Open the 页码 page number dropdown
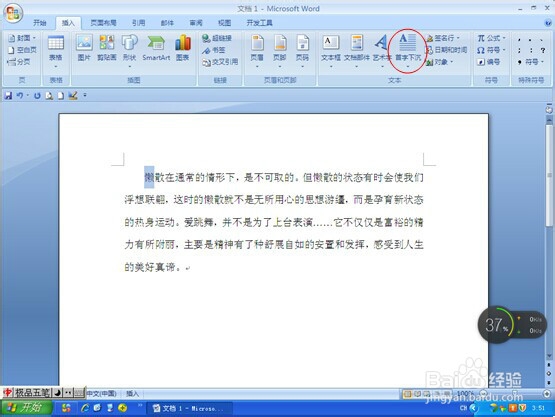Viewport: 555px width, 417px height. 302,51
